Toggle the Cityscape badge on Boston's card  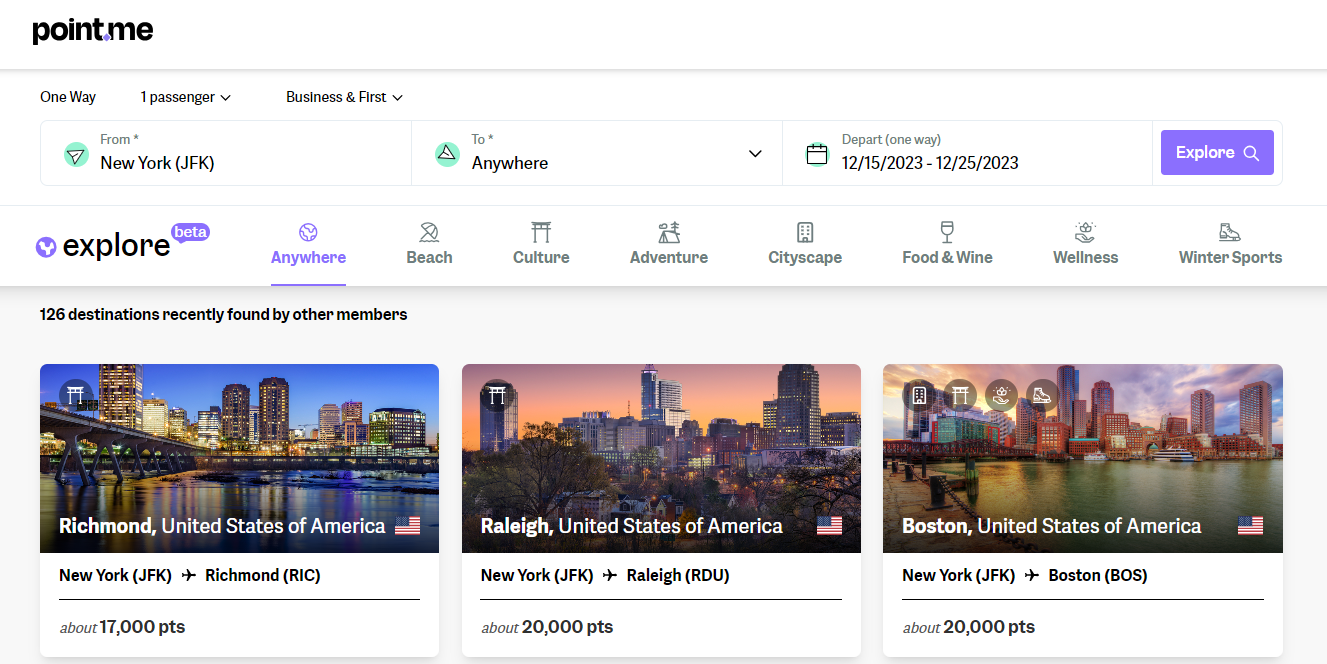(918, 395)
